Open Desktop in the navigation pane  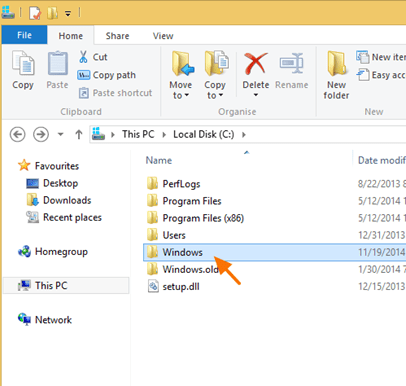coord(52,183)
